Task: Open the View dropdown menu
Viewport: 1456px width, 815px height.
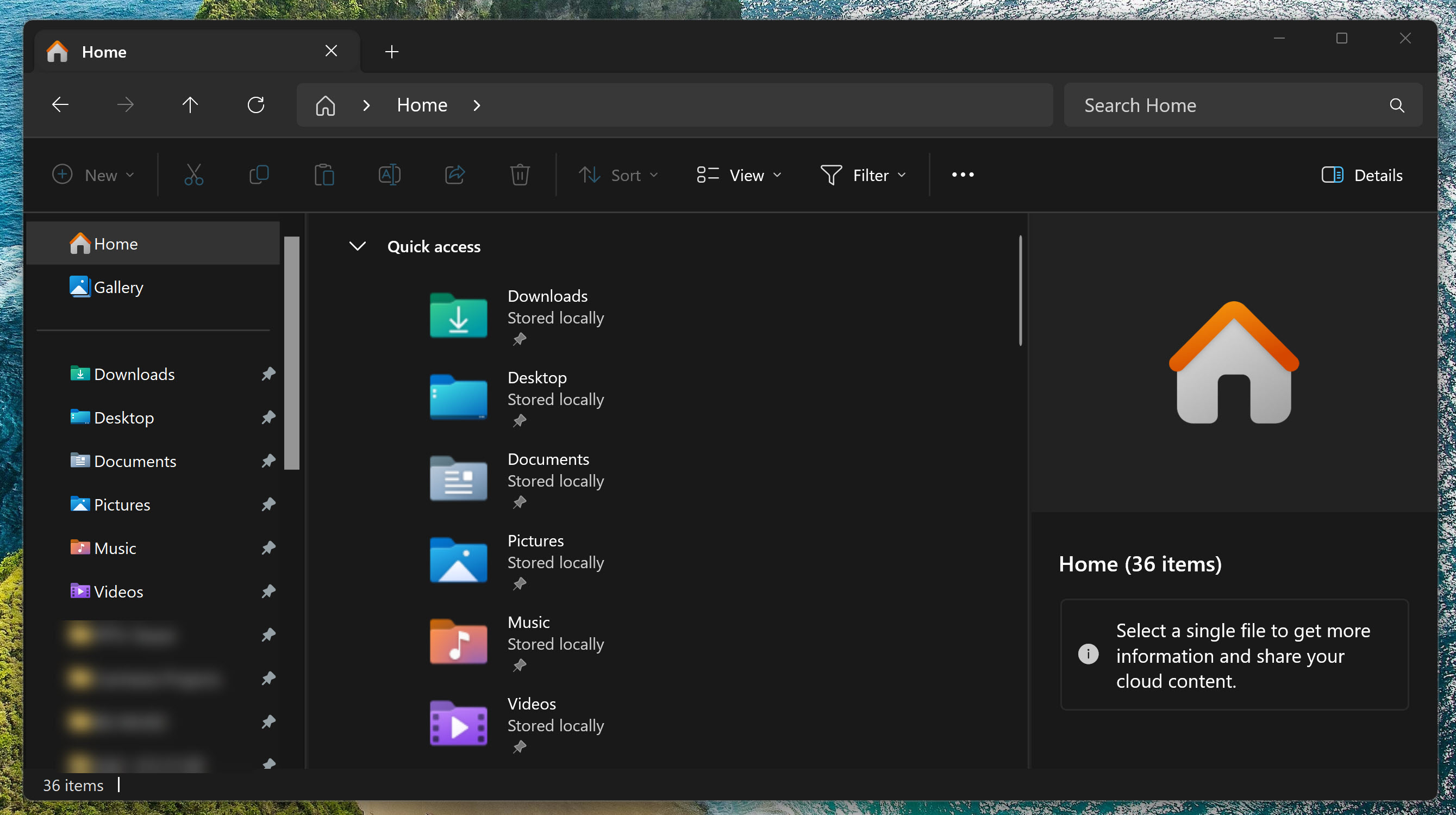Action: tap(739, 175)
